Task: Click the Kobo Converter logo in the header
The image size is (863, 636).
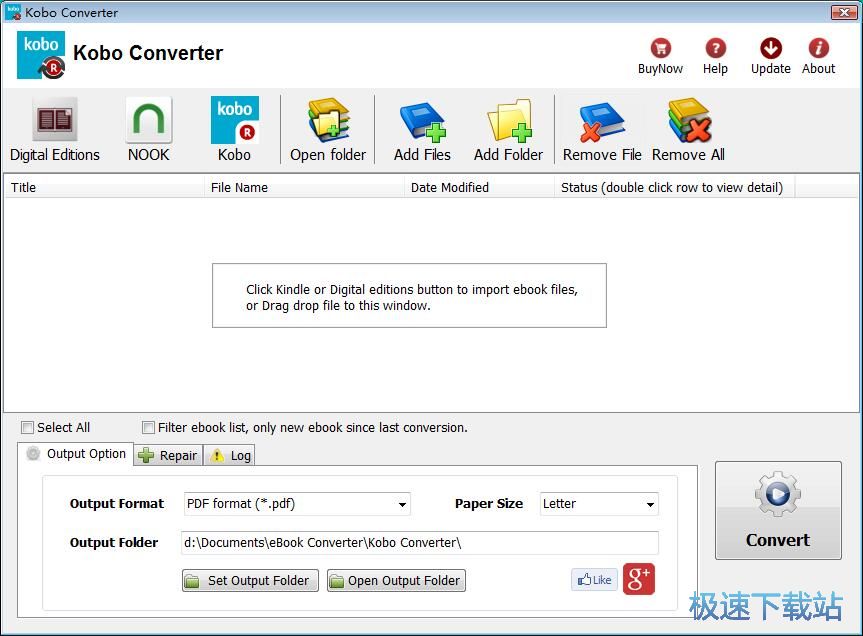Action: tap(41, 55)
